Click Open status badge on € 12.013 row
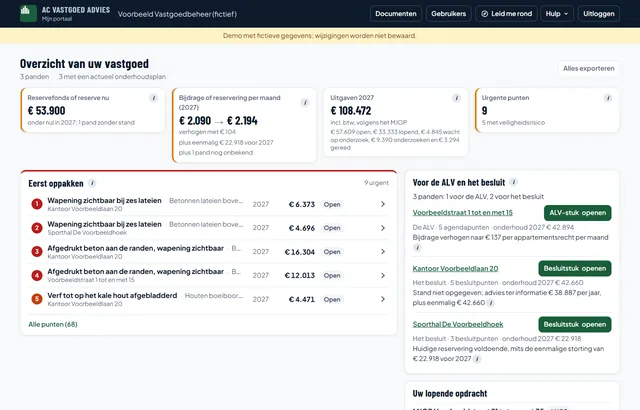Screen dimensions: 640x410 pyautogui.click(x=332, y=275)
